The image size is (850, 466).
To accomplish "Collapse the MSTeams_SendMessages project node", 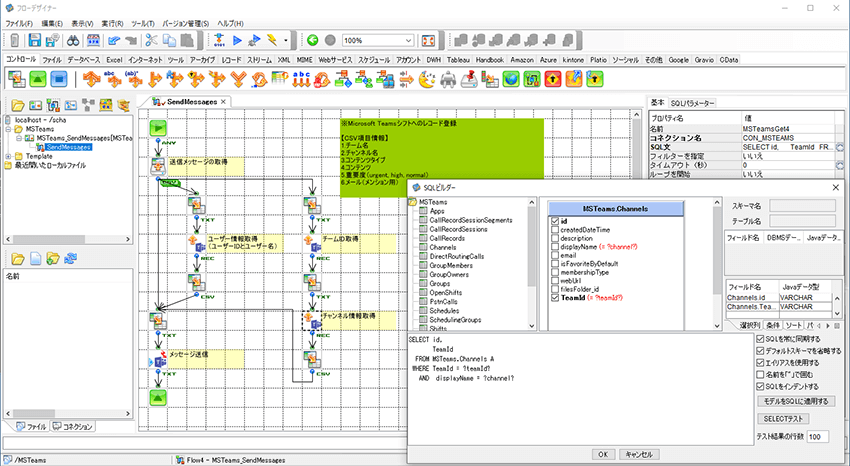I will tap(19, 138).
